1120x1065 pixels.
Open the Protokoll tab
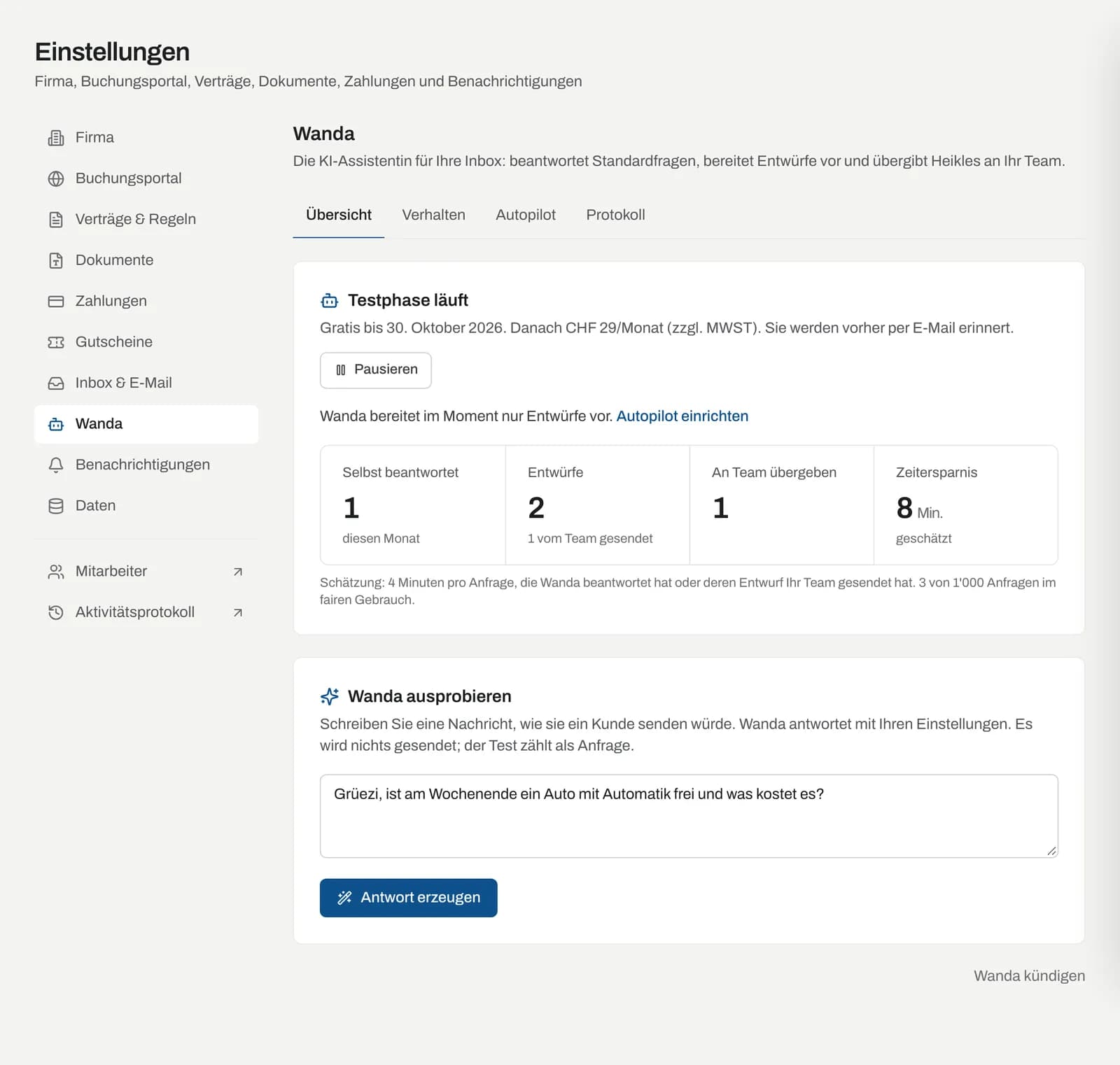click(x=615, y=215)
